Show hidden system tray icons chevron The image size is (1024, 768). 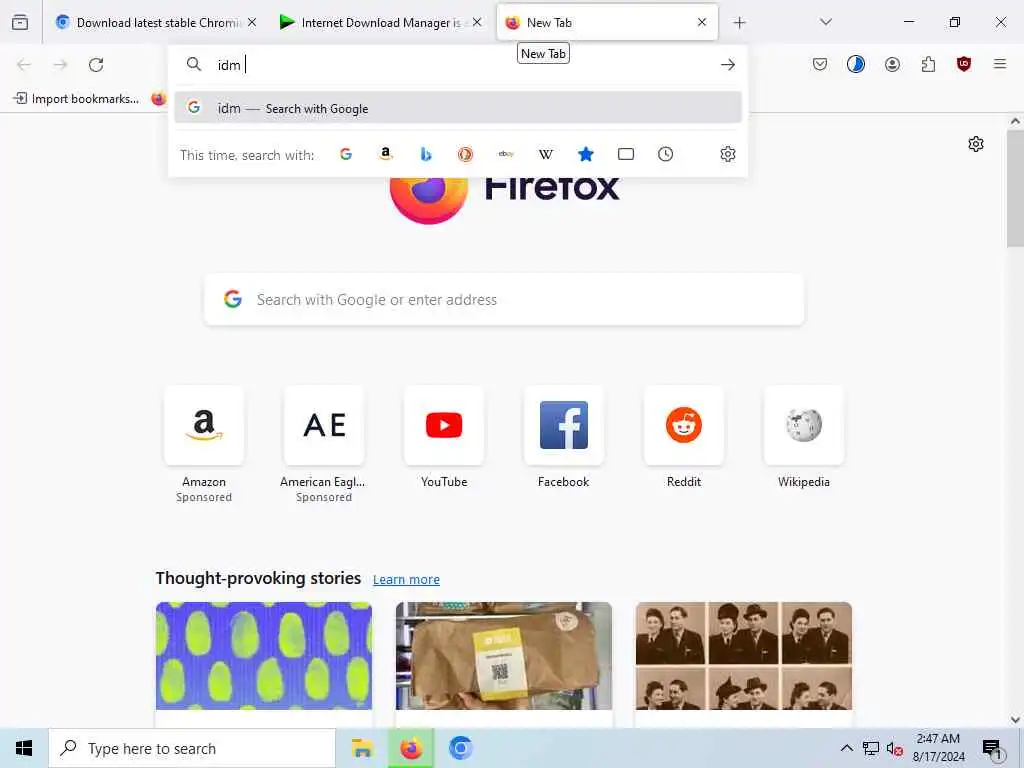click(846, 748)
